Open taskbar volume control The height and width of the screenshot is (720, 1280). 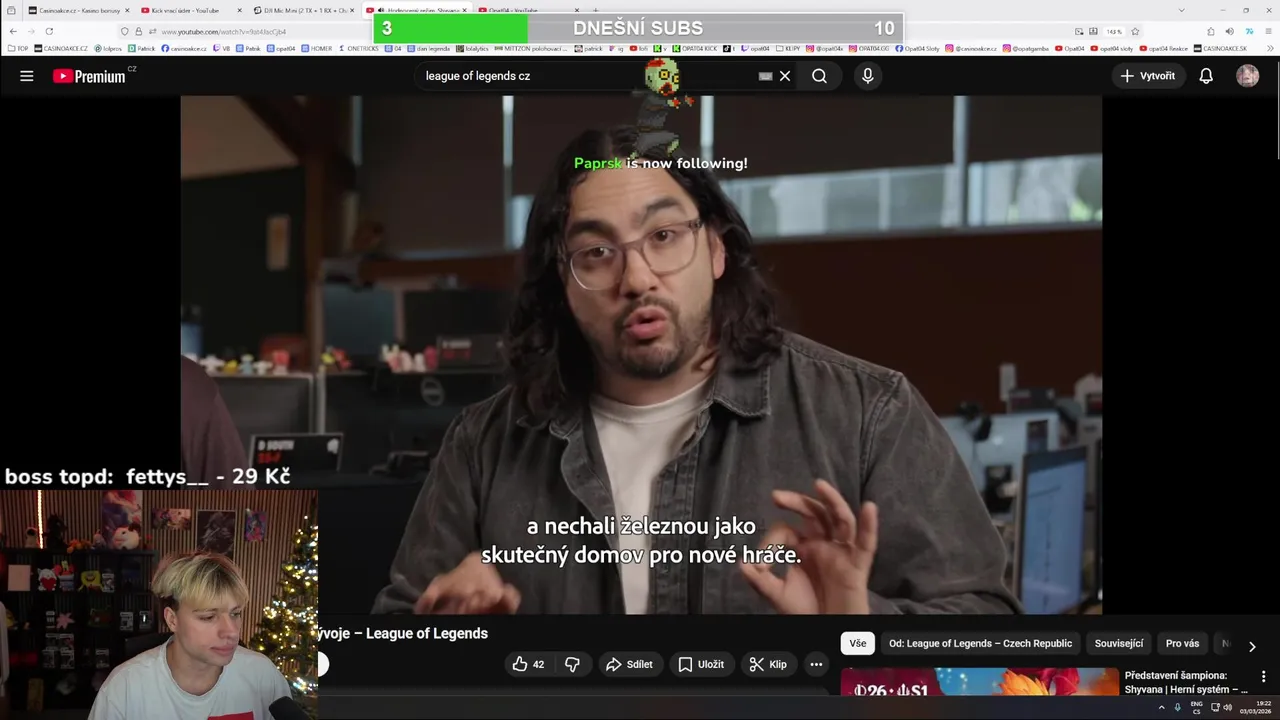pos(1228,707)
